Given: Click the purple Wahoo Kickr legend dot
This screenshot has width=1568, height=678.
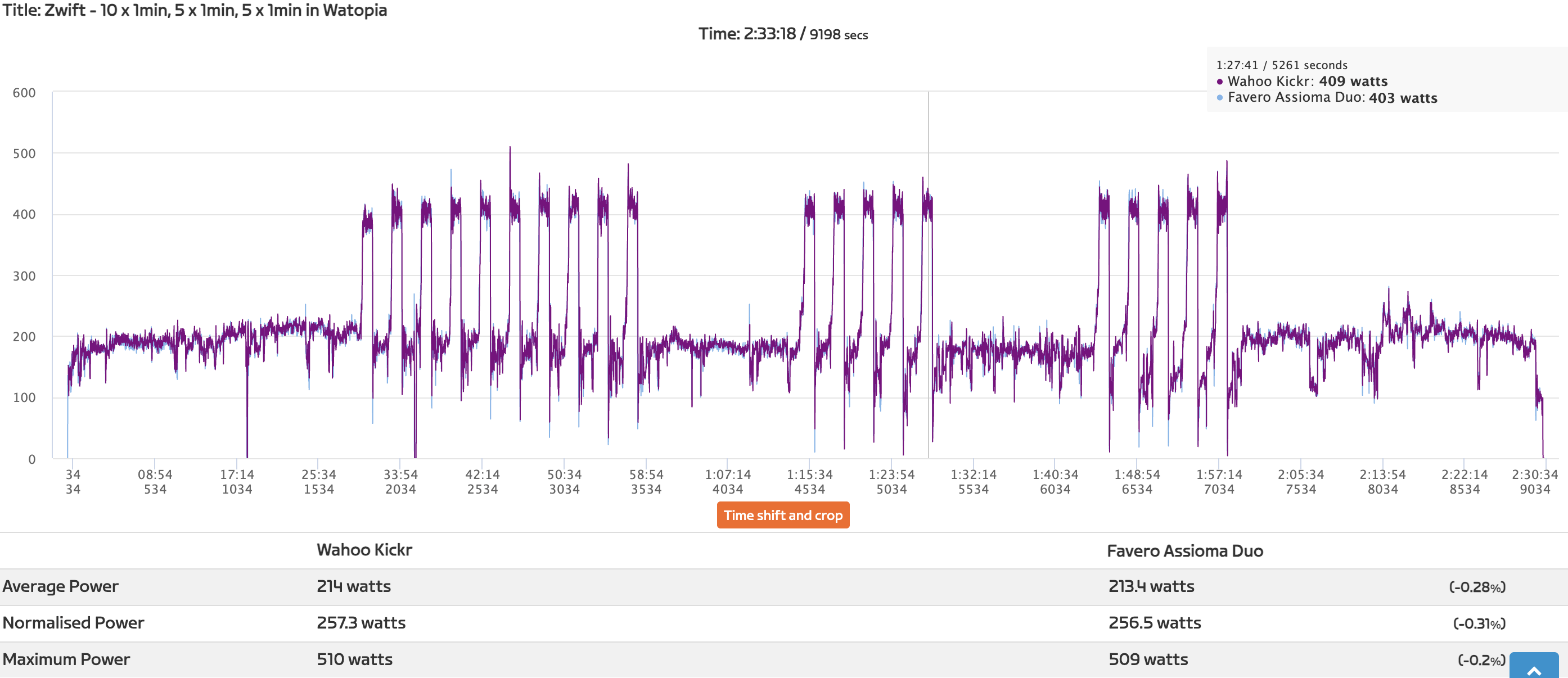Looking at the screenshot, I should (x=1219, y=82).
